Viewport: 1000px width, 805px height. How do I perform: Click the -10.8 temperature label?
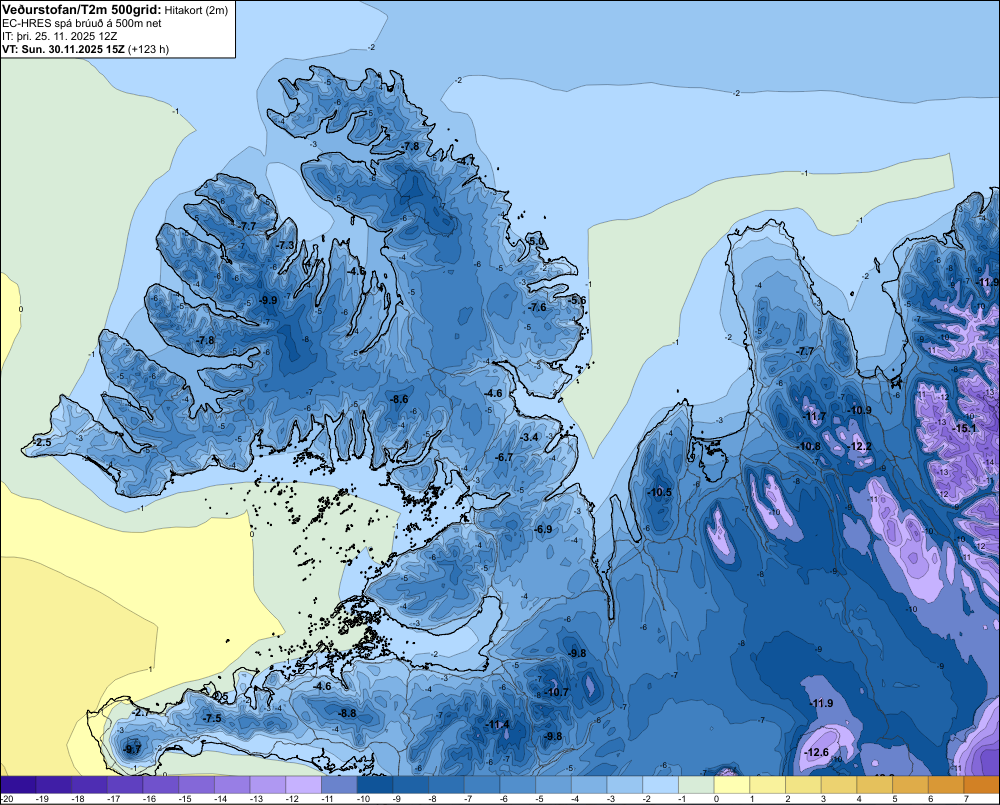(809, 447)
